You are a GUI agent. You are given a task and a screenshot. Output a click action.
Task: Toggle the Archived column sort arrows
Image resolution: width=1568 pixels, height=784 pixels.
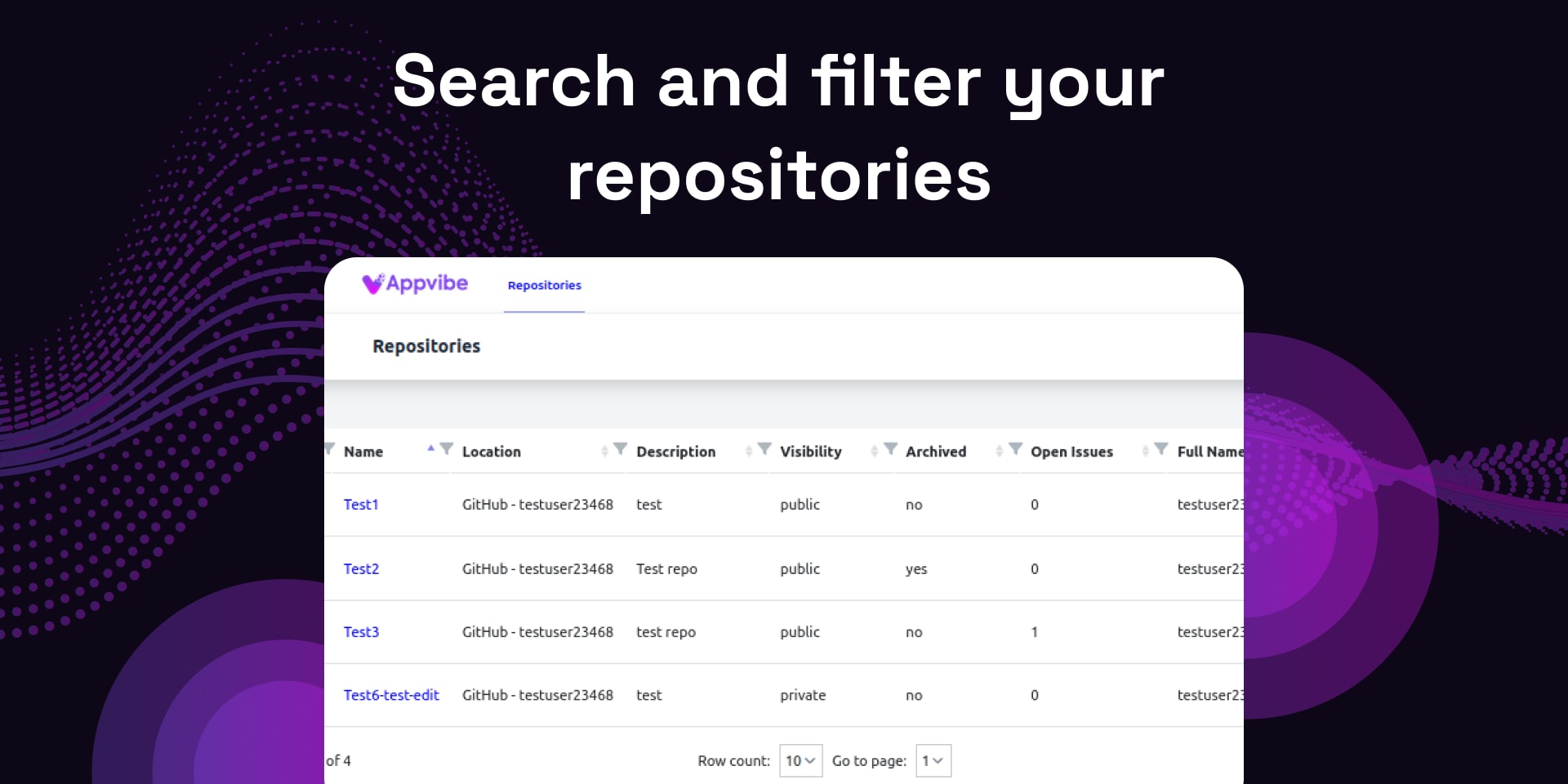pos(999,451)
